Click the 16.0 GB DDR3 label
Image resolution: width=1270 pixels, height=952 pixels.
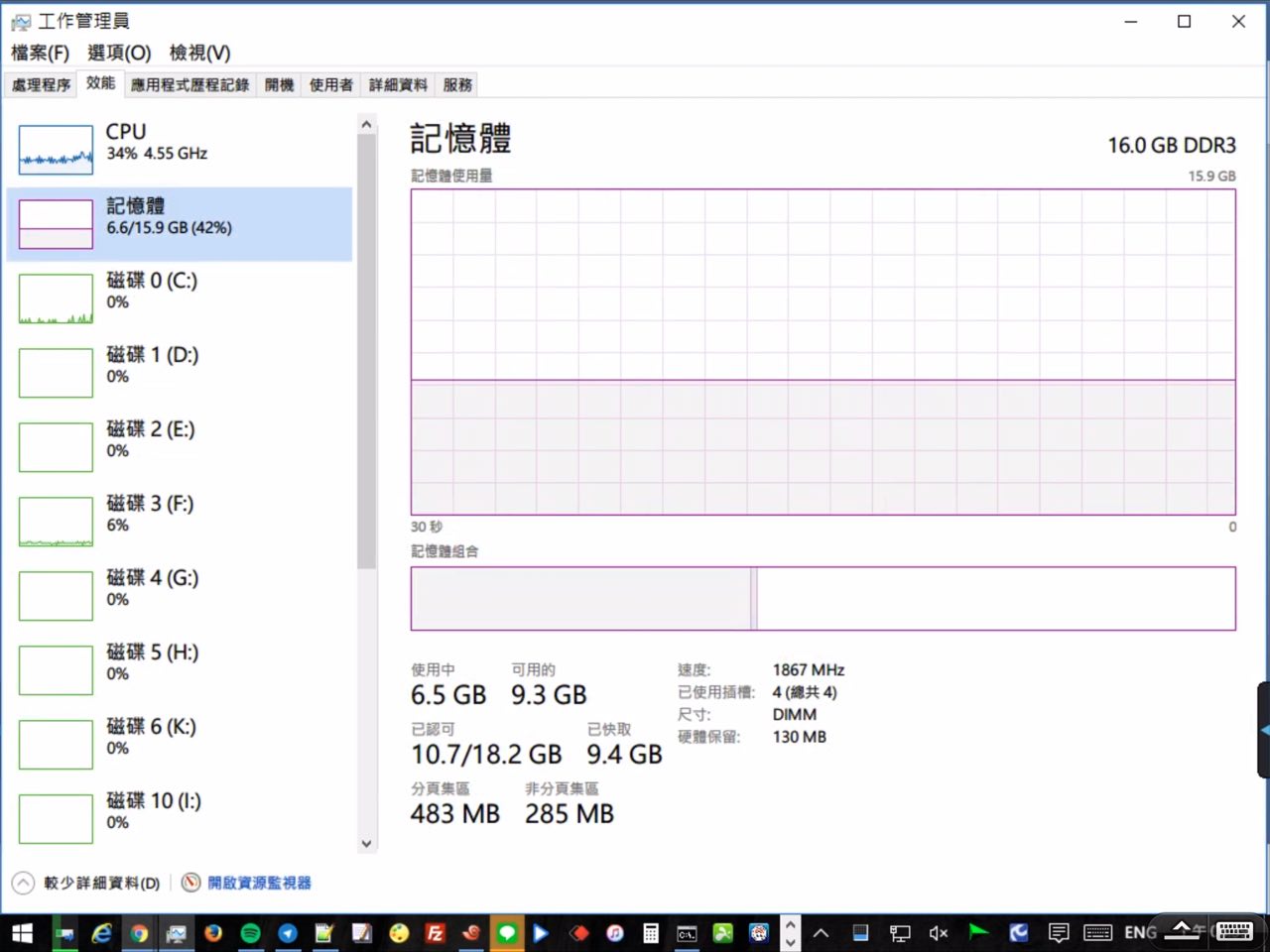point(1172,146)
